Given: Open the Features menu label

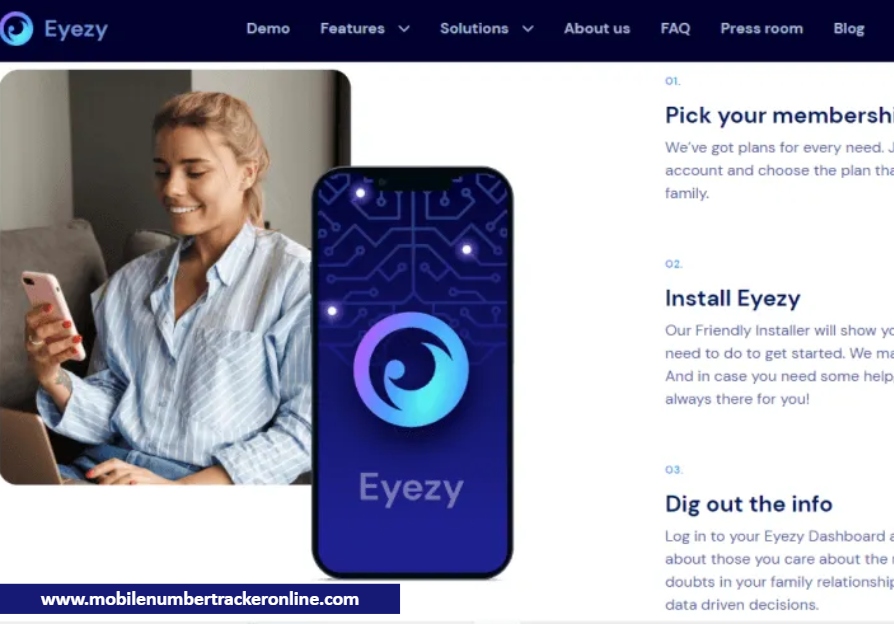Looking at the screenshot, I should 352,29.
